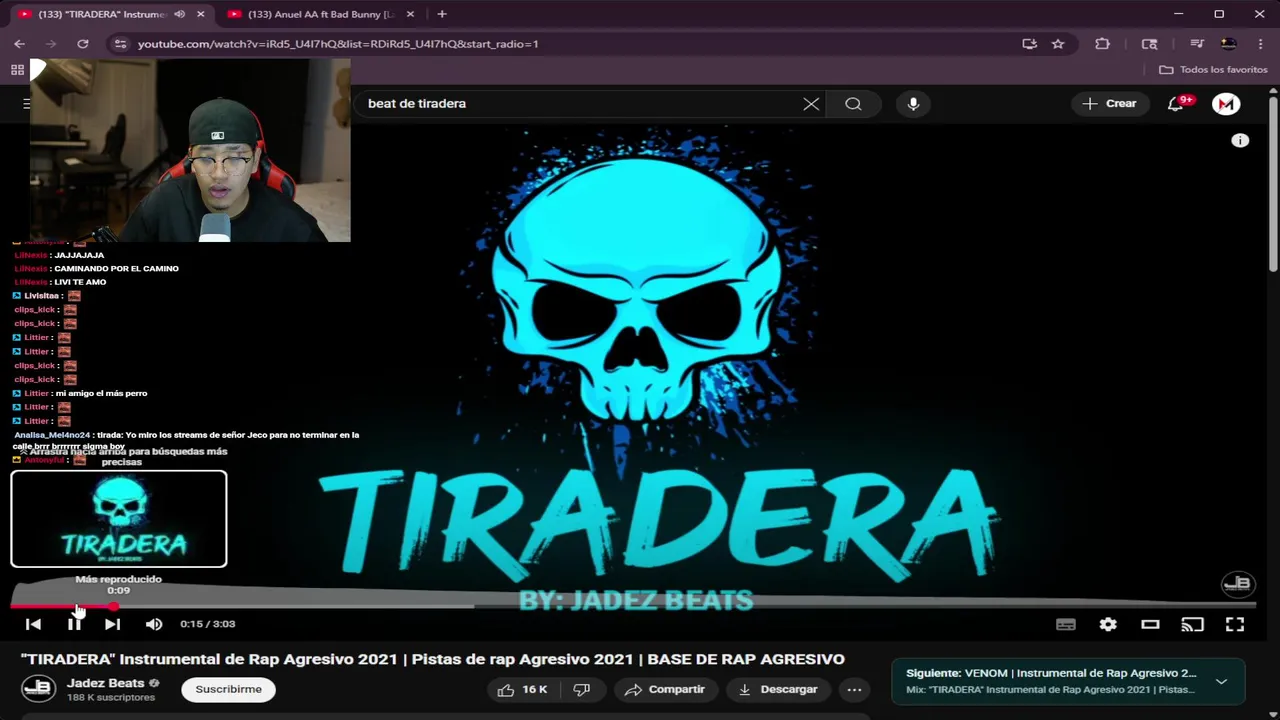
Task: Click Jadez Beats watermark on video
Action: (1237, 584)
